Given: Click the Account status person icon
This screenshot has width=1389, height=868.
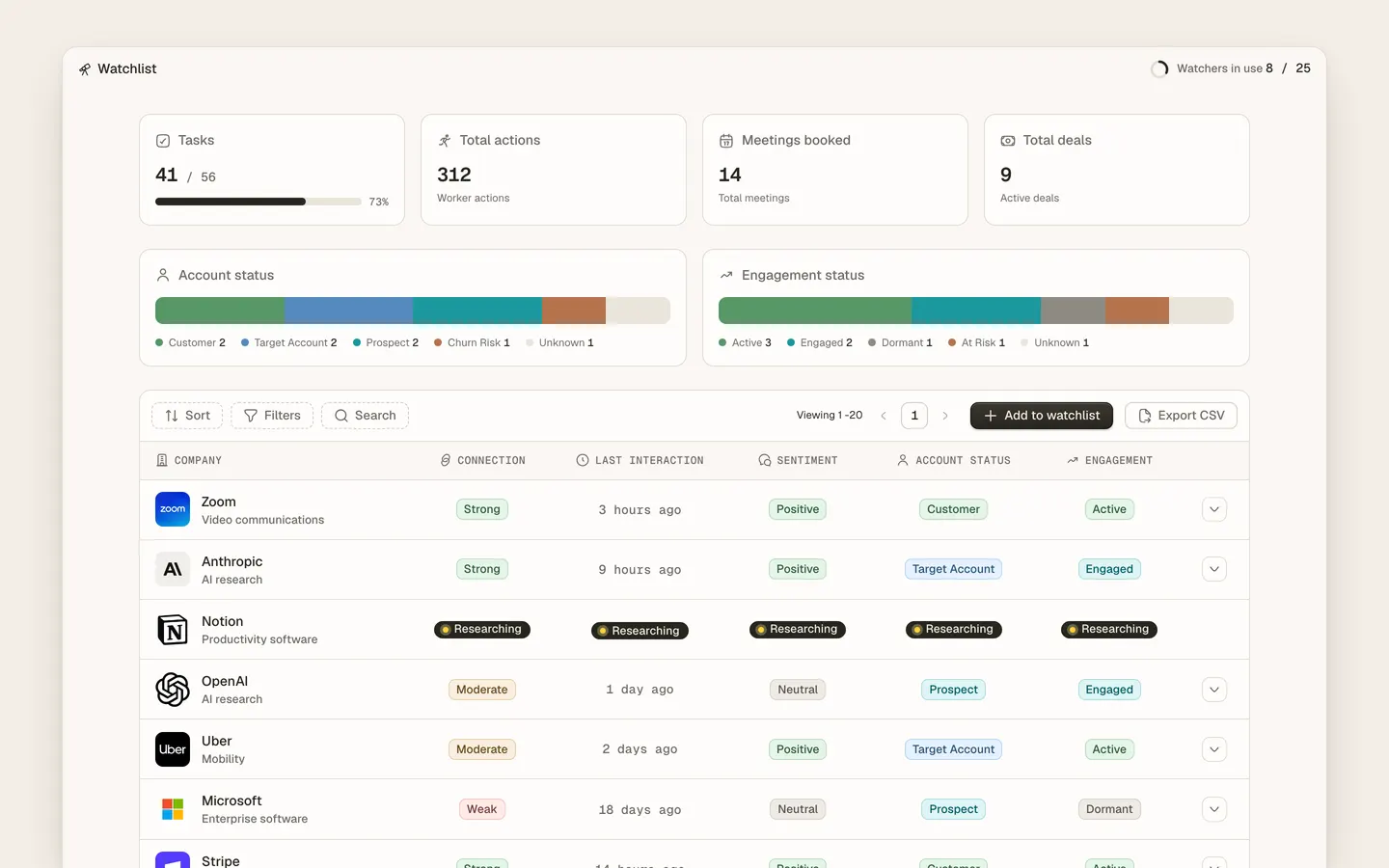Looking at the screenshot, I should pyautogui.click(x=163, y=275).
